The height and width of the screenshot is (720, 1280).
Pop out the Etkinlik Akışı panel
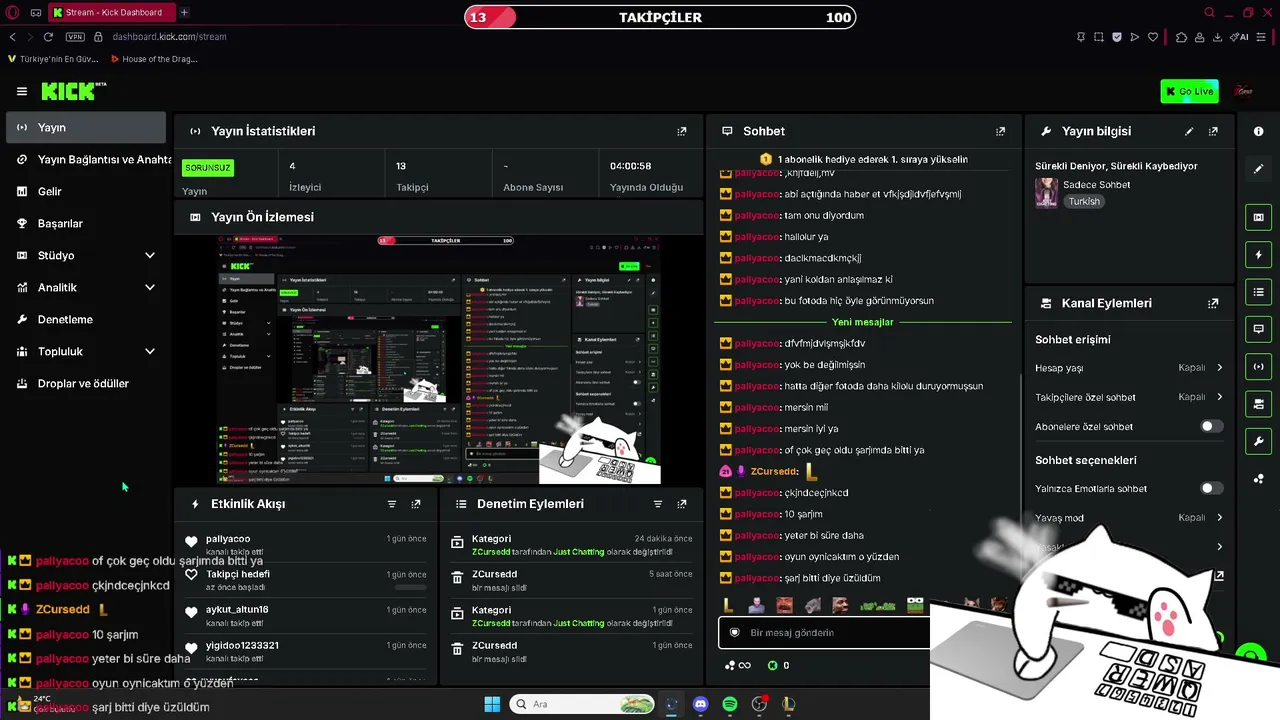point(416,504)
